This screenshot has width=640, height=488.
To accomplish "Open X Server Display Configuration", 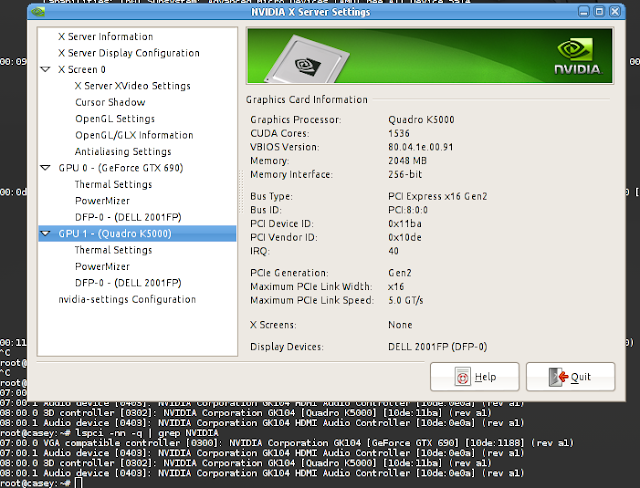I will pos(129,53).
